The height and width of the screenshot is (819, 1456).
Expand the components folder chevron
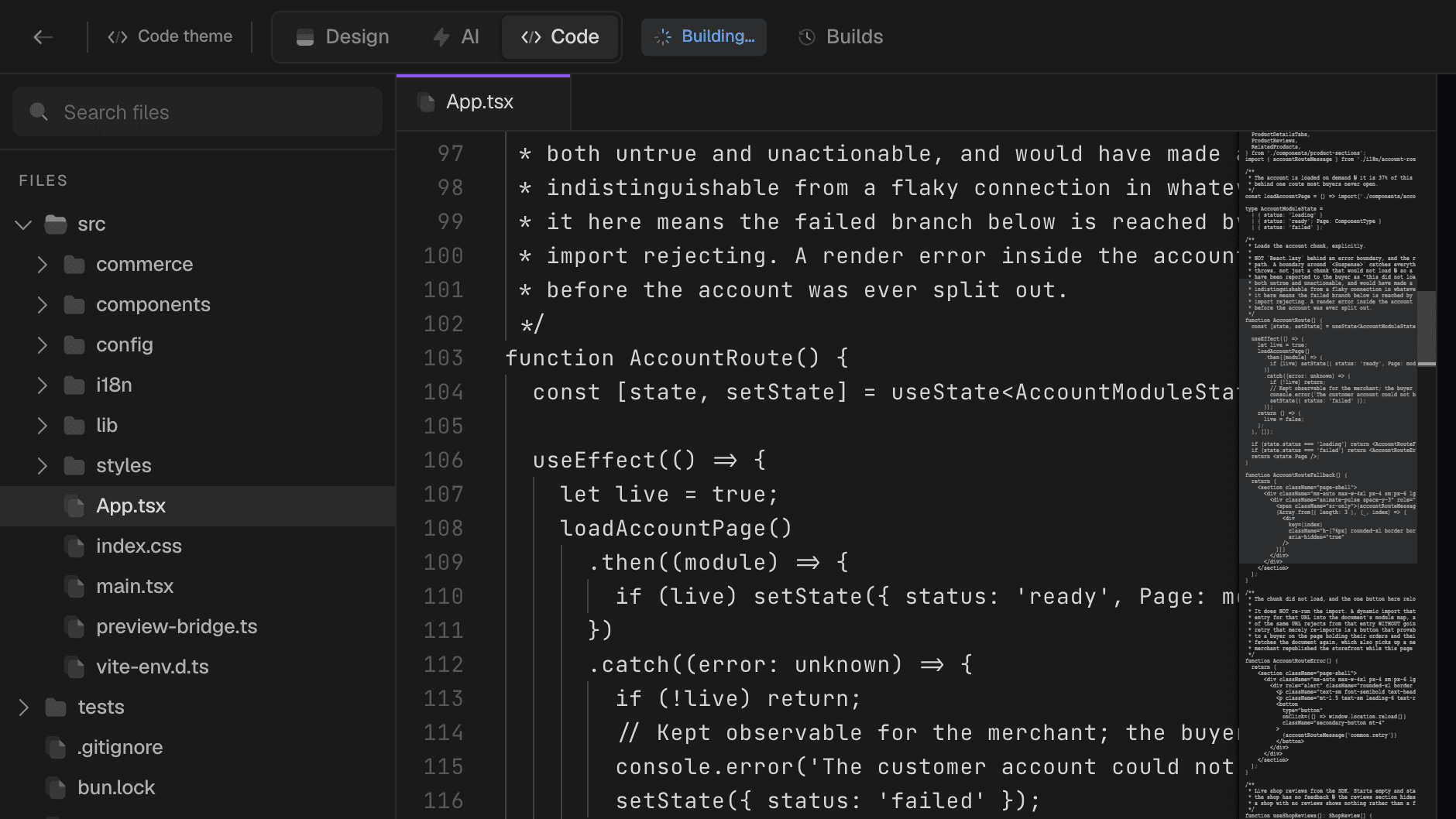(43, 305)
